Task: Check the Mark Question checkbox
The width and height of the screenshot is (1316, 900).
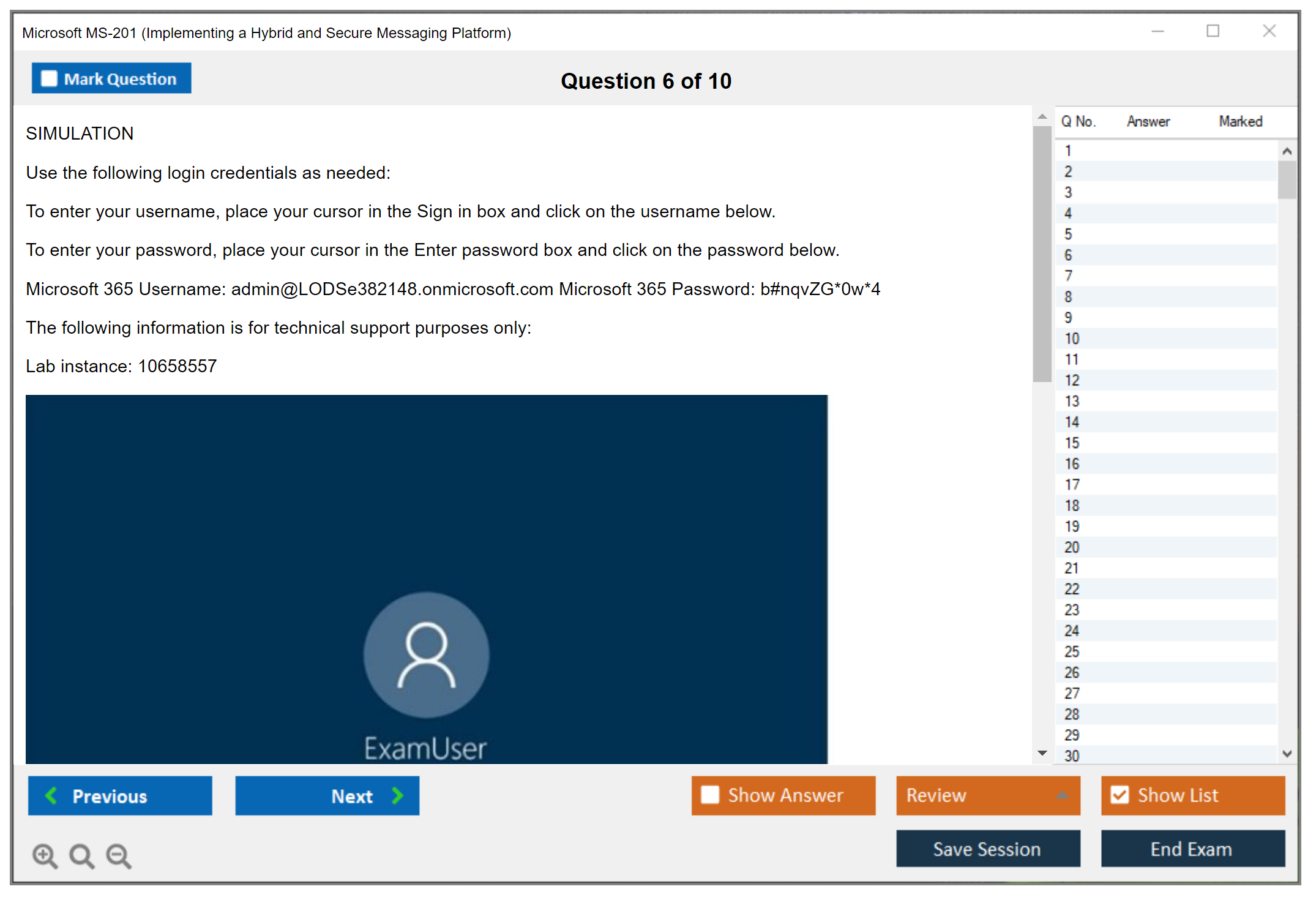Action: [49, 78]
